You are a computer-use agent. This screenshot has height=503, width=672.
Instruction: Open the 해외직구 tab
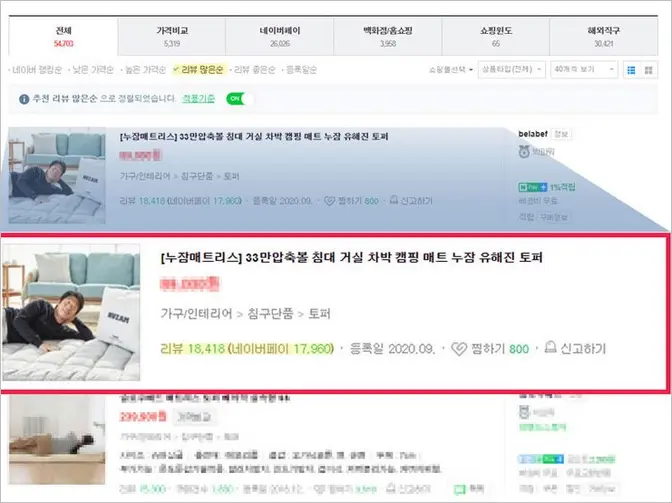point(603,37)
